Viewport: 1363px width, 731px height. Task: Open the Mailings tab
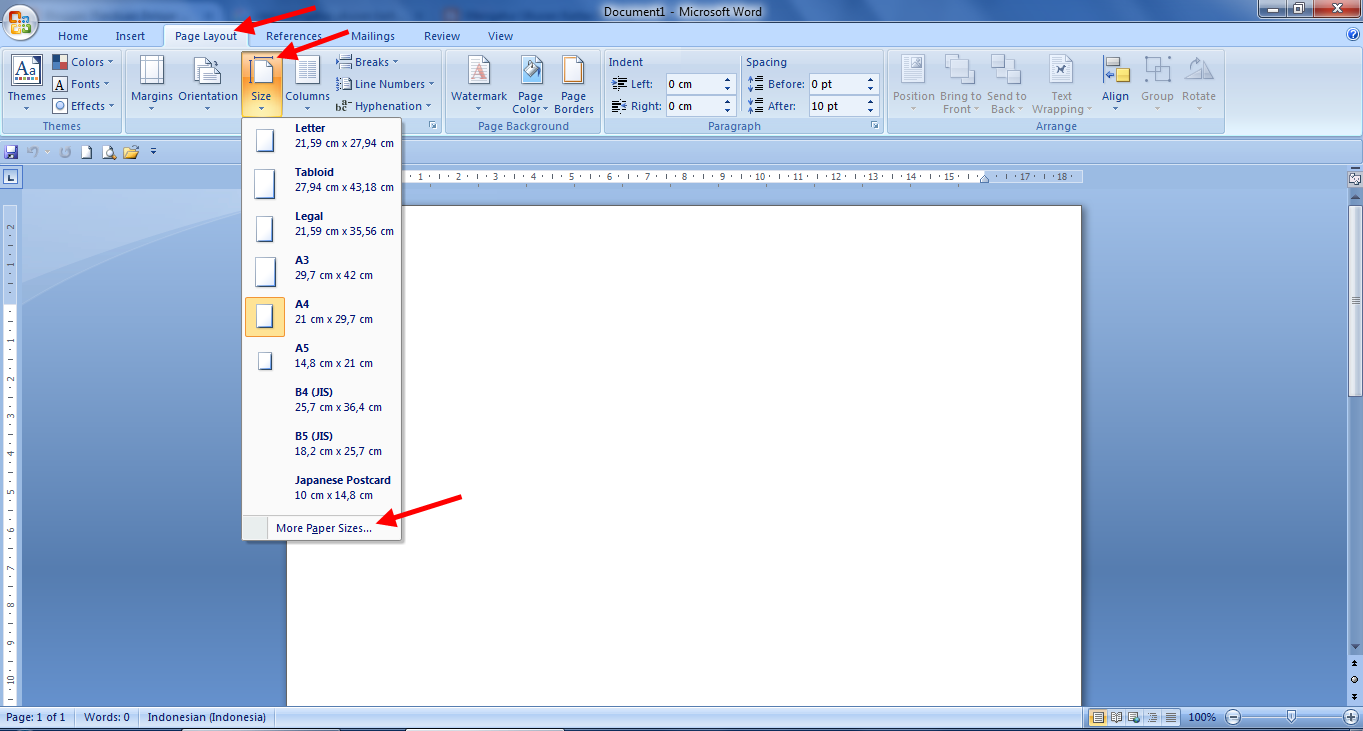tap(373, 36)
